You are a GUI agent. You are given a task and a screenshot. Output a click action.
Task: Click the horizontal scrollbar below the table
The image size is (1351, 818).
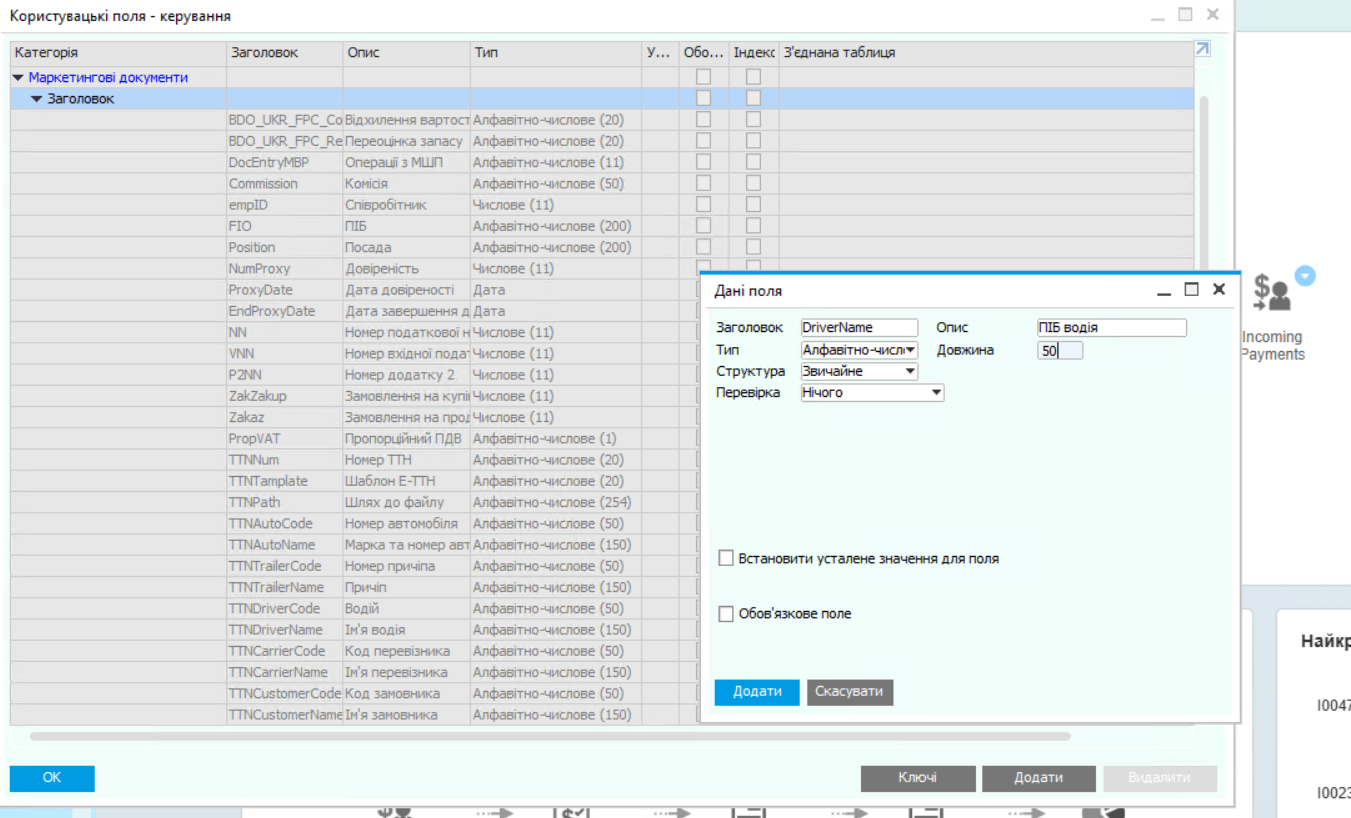pos(550,736)
